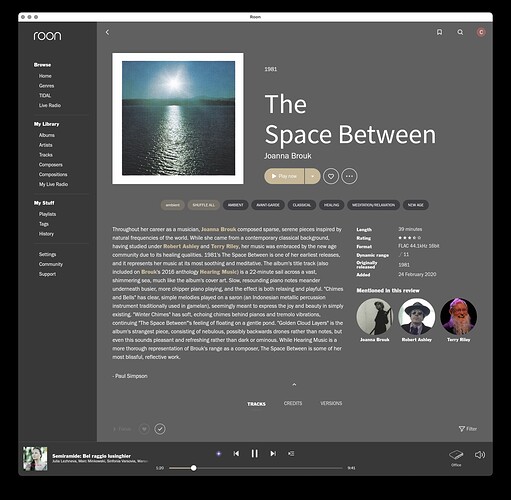This screenshot has width=511, height=500.
Task: Open the NEW AGE genre pill
Action: click(x=416, y=205)
